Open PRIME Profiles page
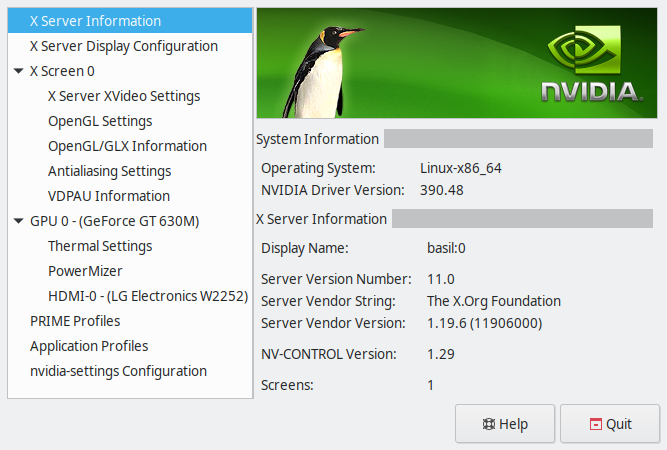 pyautogui.click(x=75, y=321)
